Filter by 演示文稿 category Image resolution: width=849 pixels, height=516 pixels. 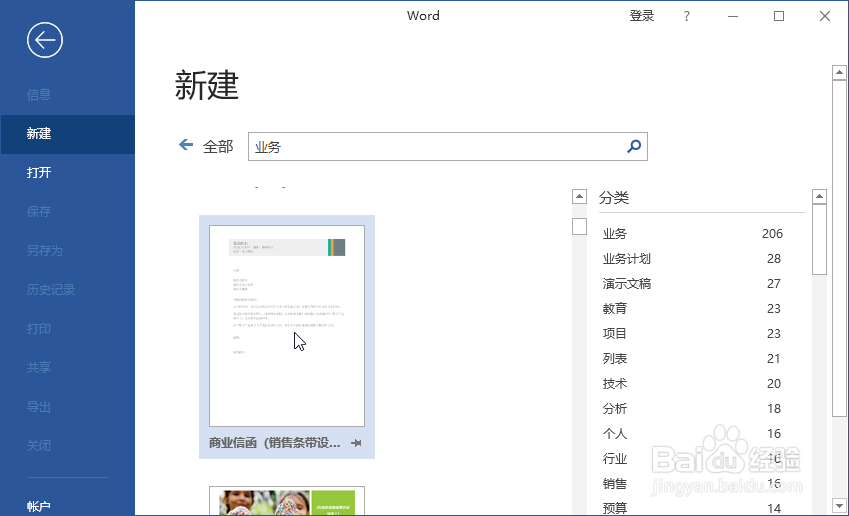[693, 284]
